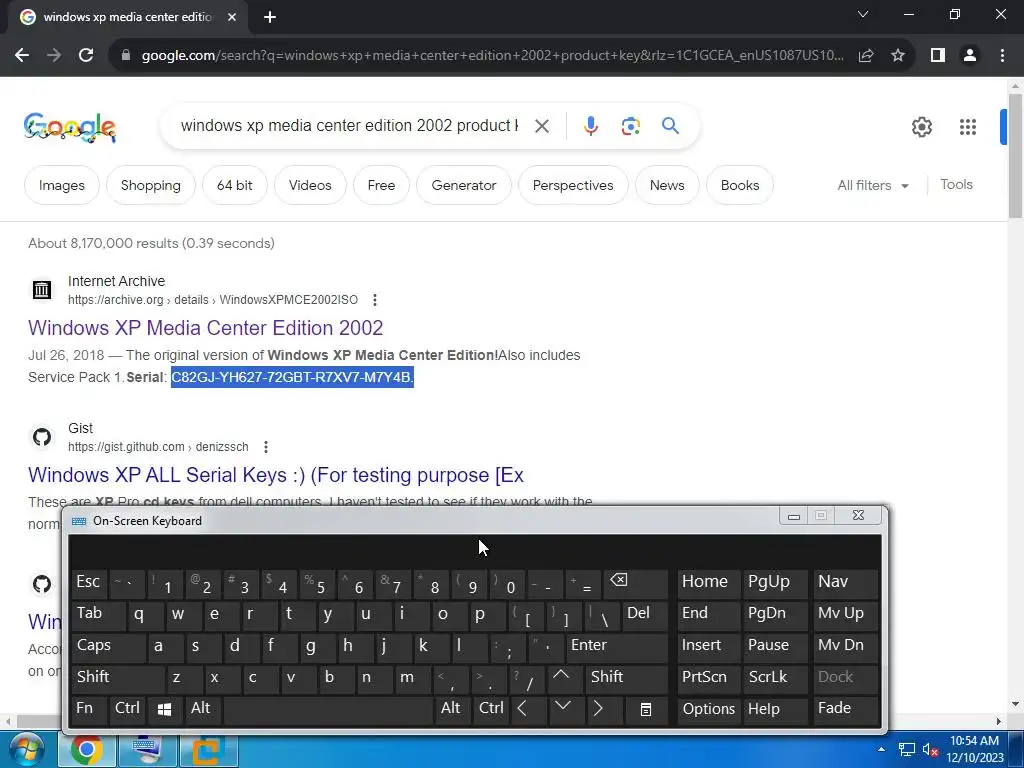Click the address bar URL
1024x768 pixels.
tap(492, 56)
